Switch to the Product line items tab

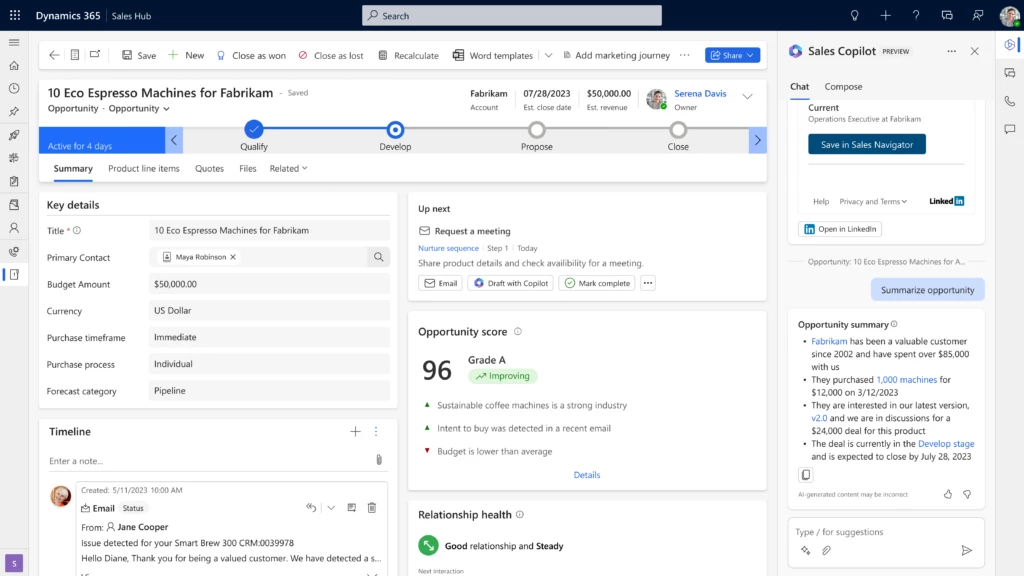[x=143, y=168]
